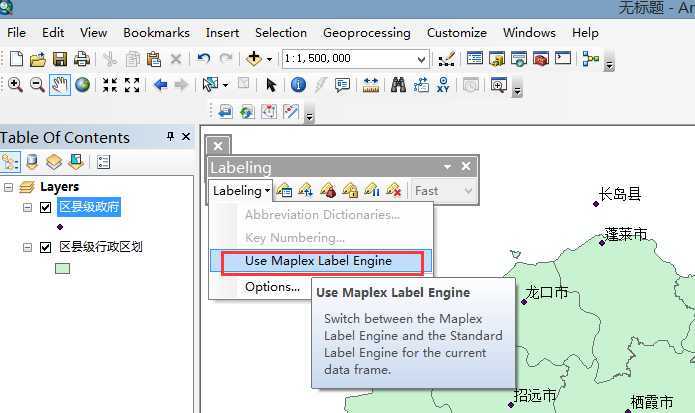Open the Insert menu
The image size is (695, 413).
click(222, 33)
